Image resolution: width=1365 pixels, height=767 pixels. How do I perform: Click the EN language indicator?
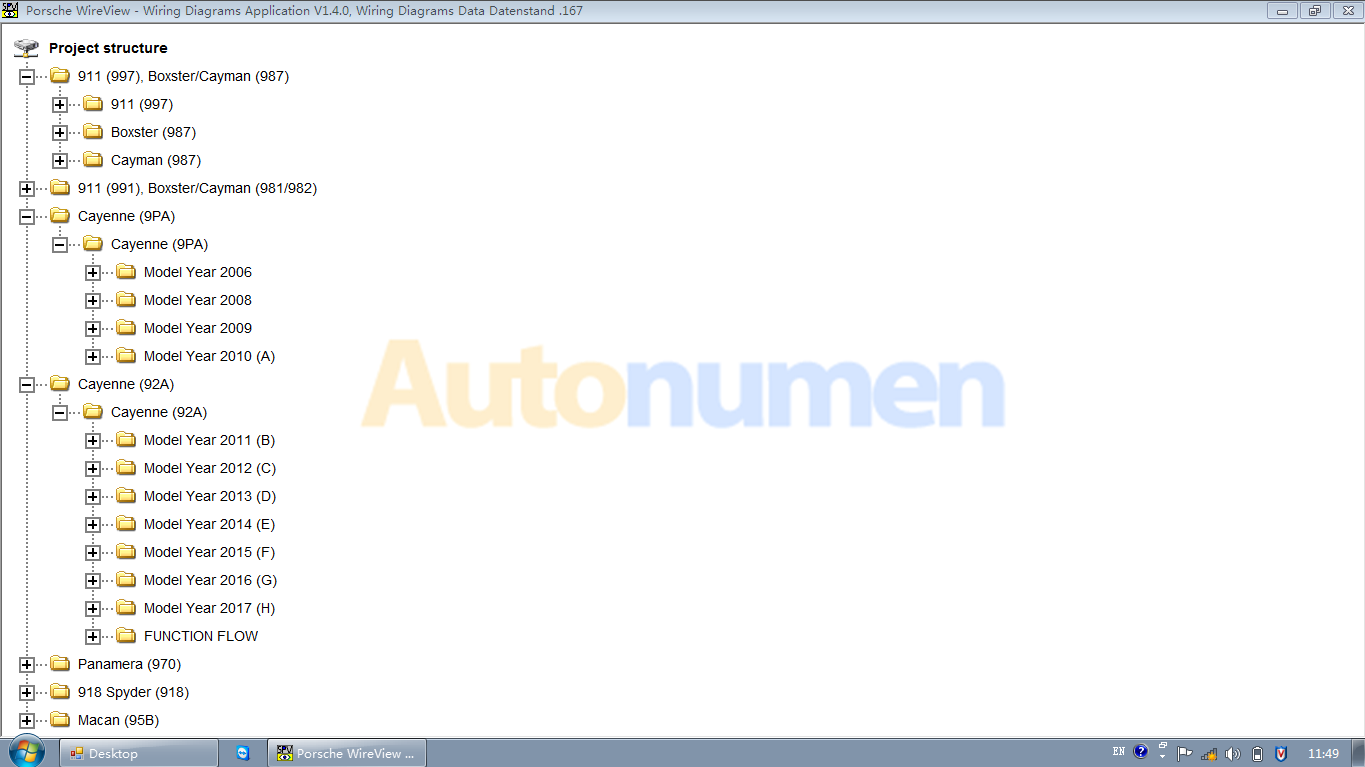(1118, 752)
